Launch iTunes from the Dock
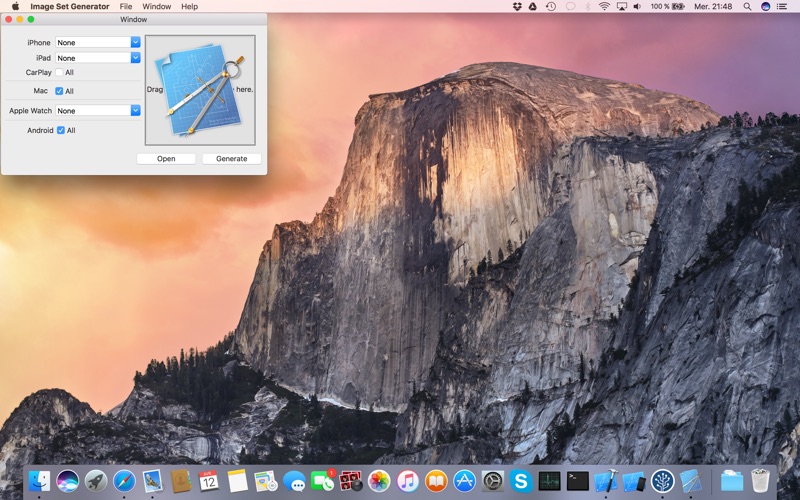This screenshot has width=800, height=500. (408, 481)
